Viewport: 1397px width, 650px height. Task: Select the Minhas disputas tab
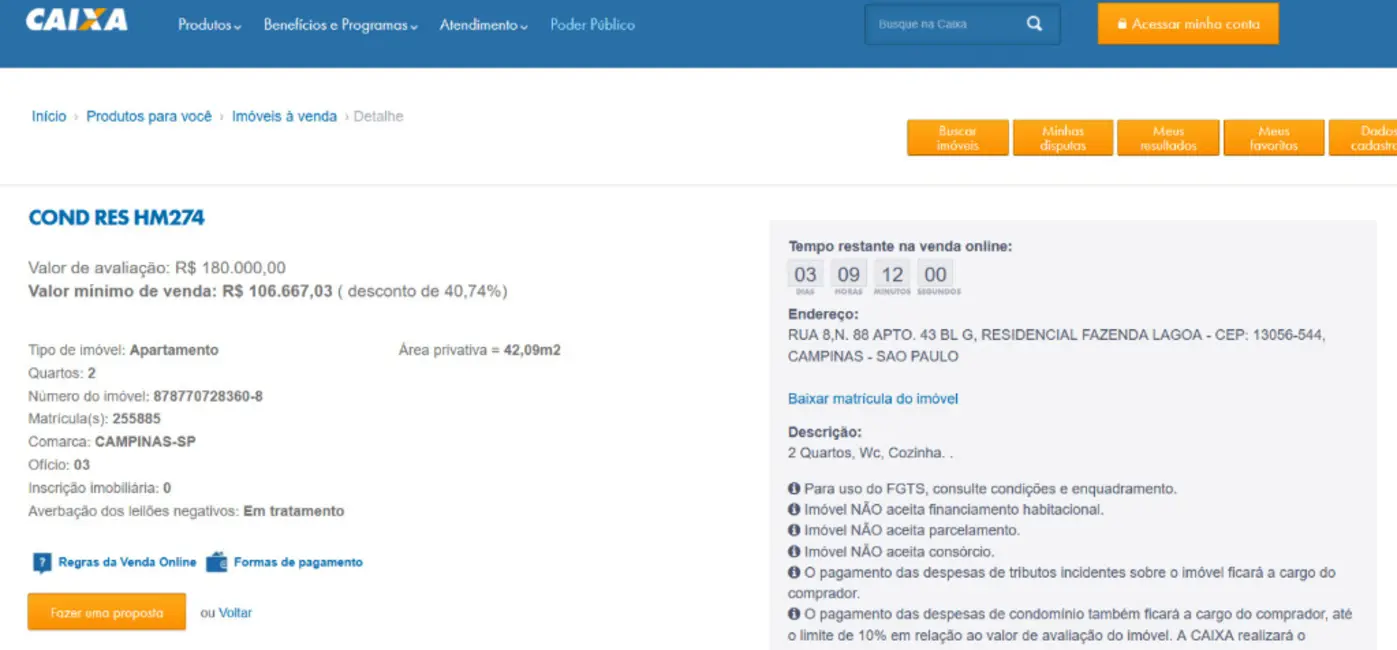(1062, 138)
